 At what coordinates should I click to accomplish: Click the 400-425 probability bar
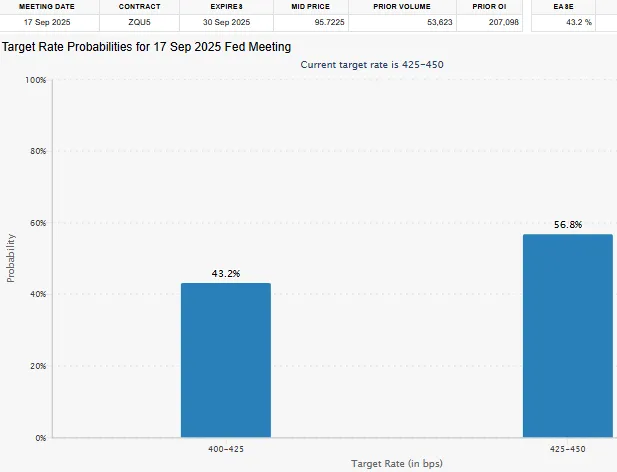pyautogui.click(x=225, y=360)
